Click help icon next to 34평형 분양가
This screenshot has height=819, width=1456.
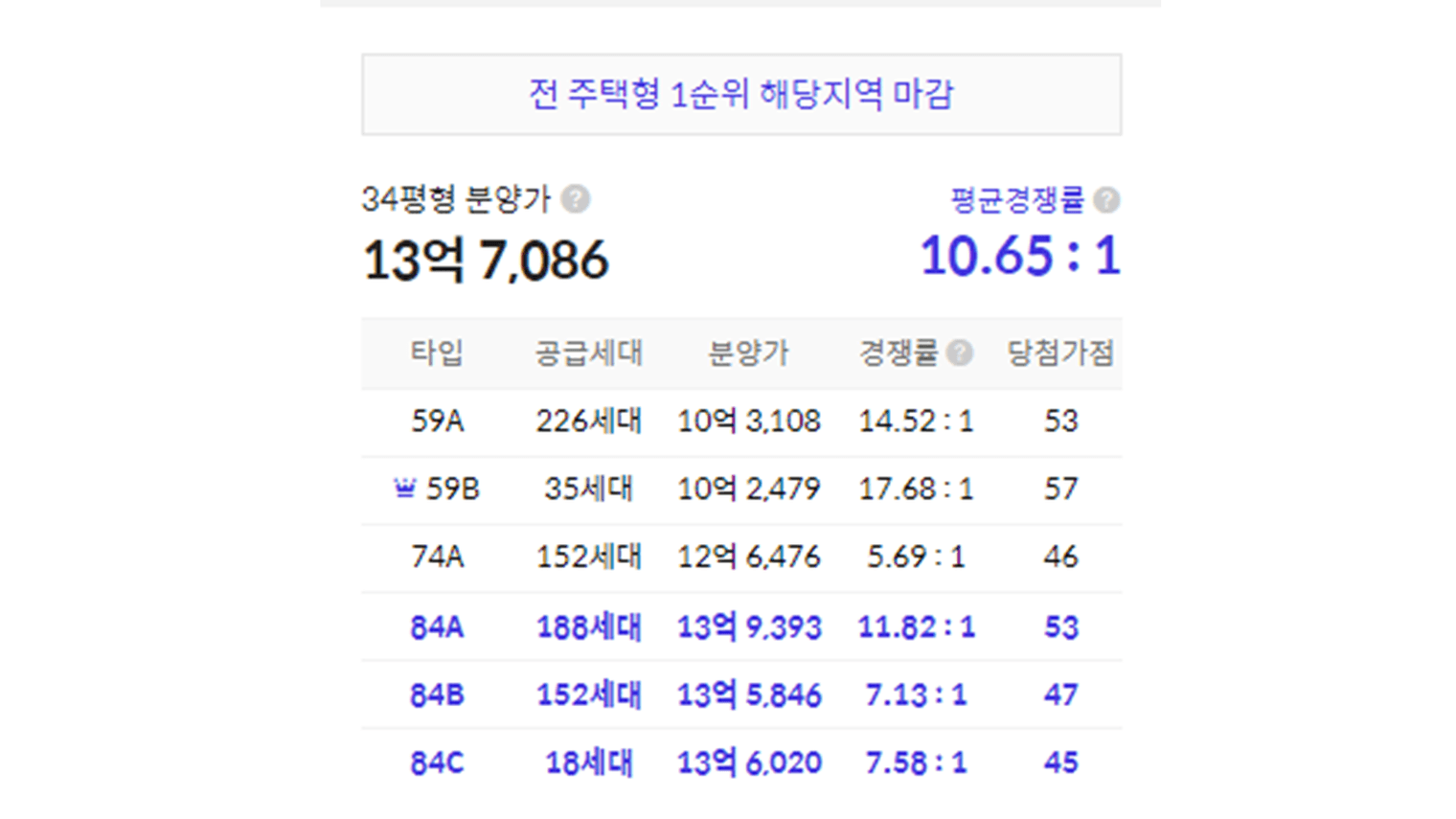click(576, 199)
